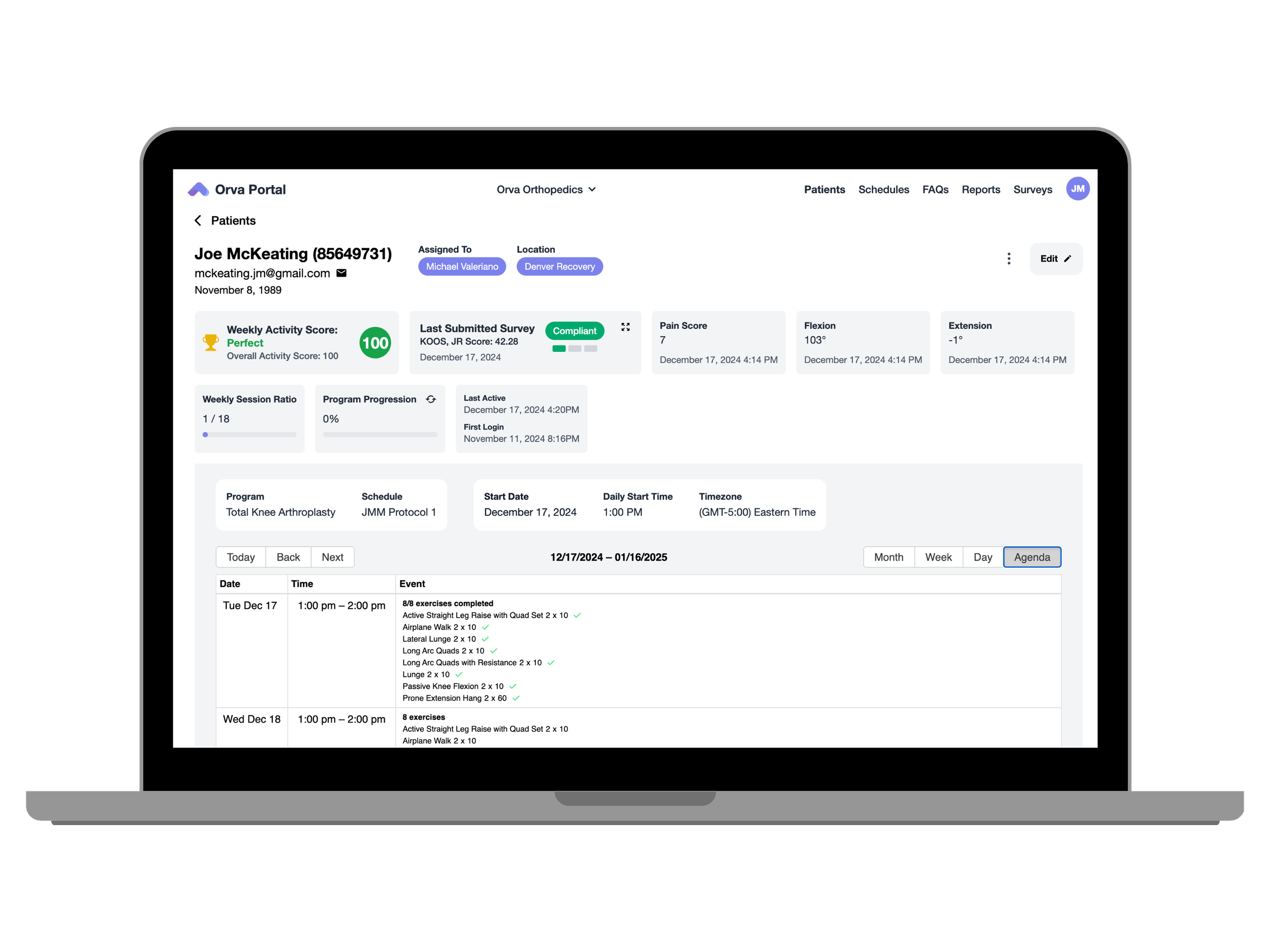Expand the Last Submitted Survey card
This screenshot has width=1270, height=952.
coord(625,327)
